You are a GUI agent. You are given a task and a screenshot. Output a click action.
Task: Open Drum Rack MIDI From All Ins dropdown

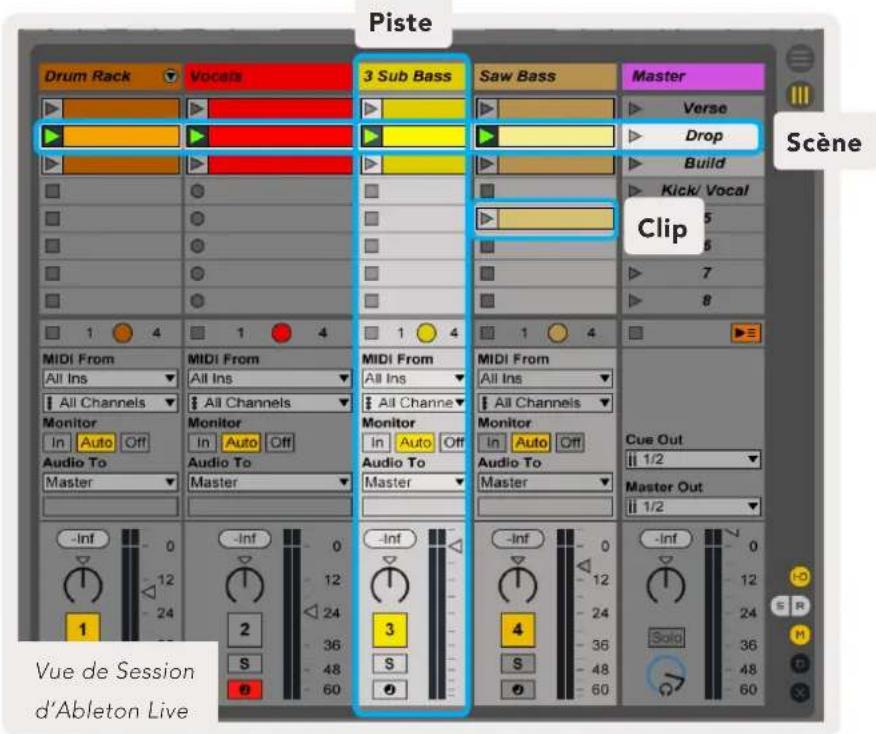pyautogui.click(x=110, y=379)
